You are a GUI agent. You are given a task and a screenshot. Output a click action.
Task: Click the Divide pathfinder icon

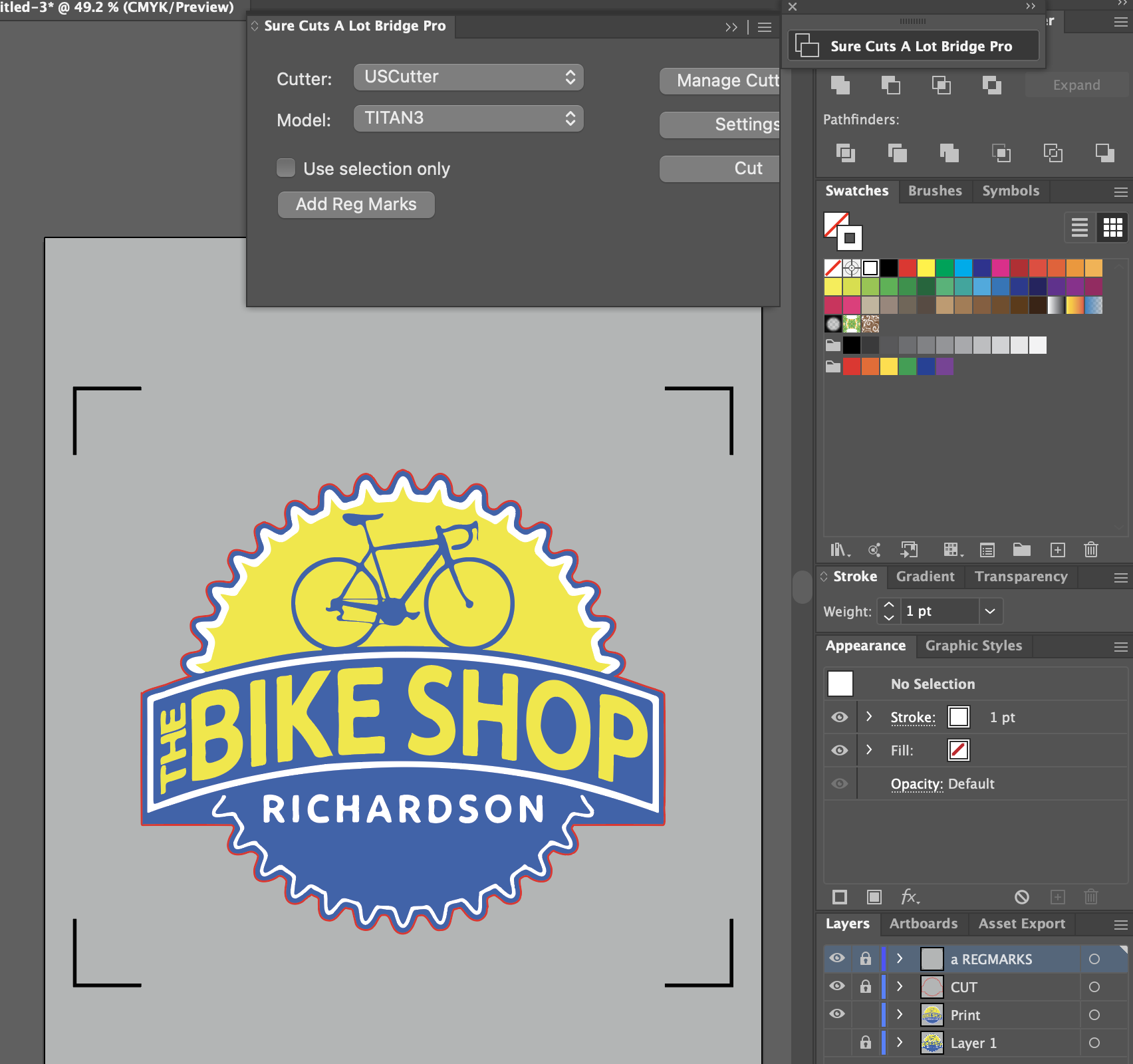[x=846, y=153]
